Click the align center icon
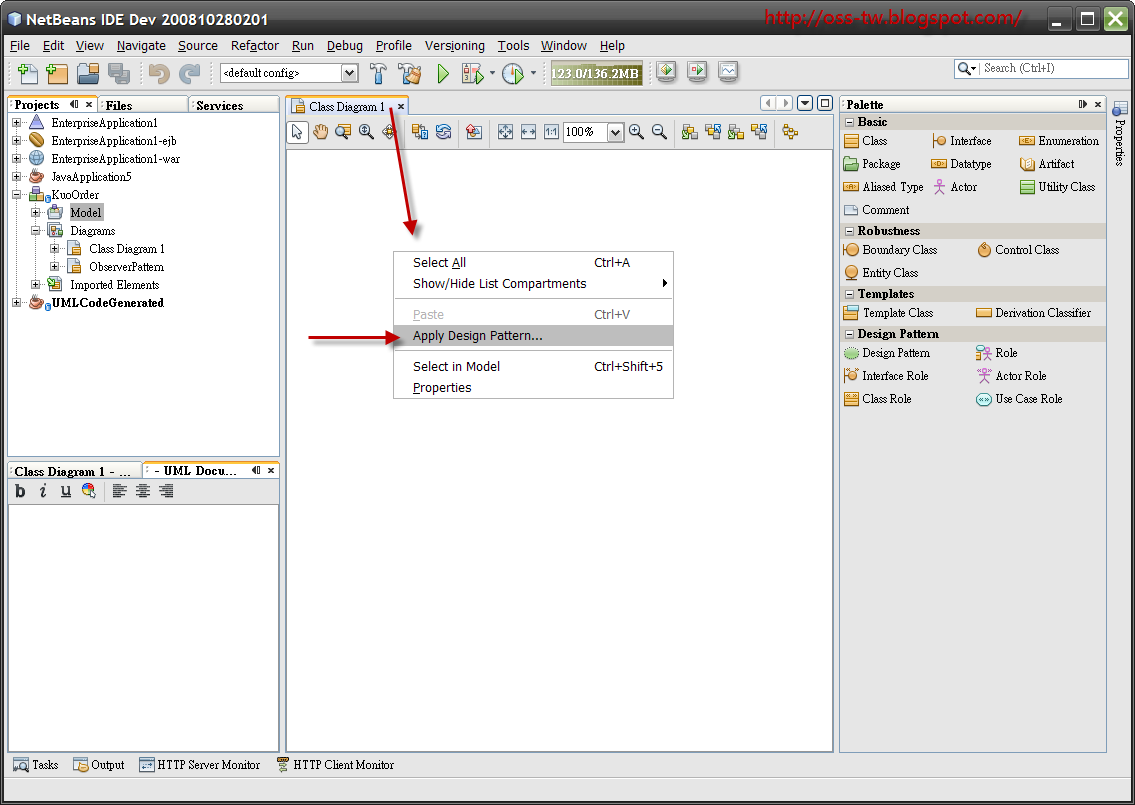This screenshot has width=1135, height=805. tap(143, 491)
